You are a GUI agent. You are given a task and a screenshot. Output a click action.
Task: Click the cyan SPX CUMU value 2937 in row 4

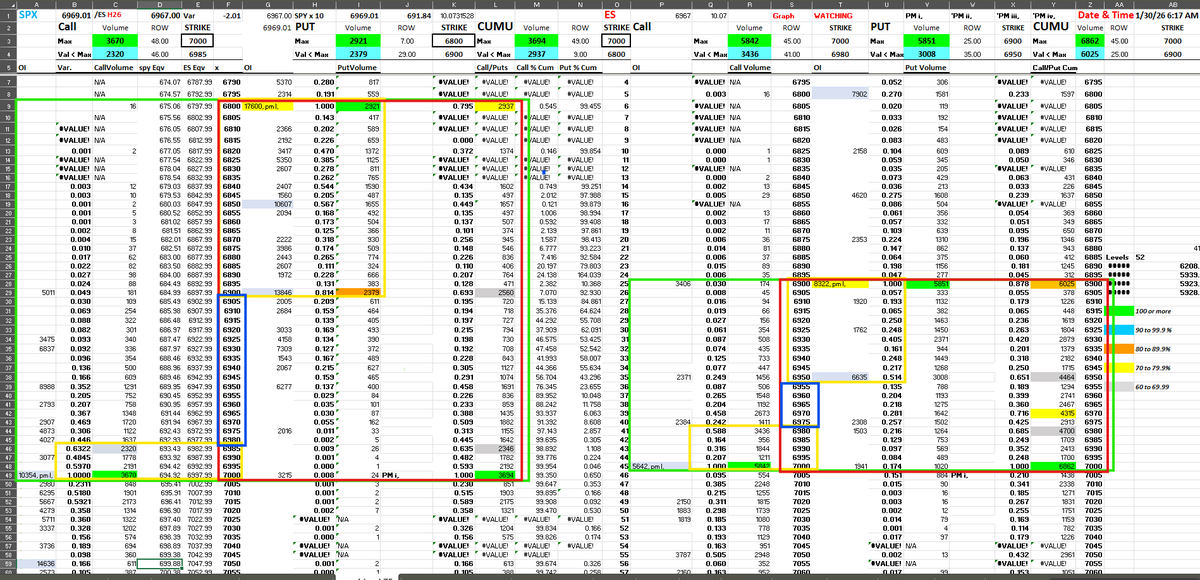536,52
